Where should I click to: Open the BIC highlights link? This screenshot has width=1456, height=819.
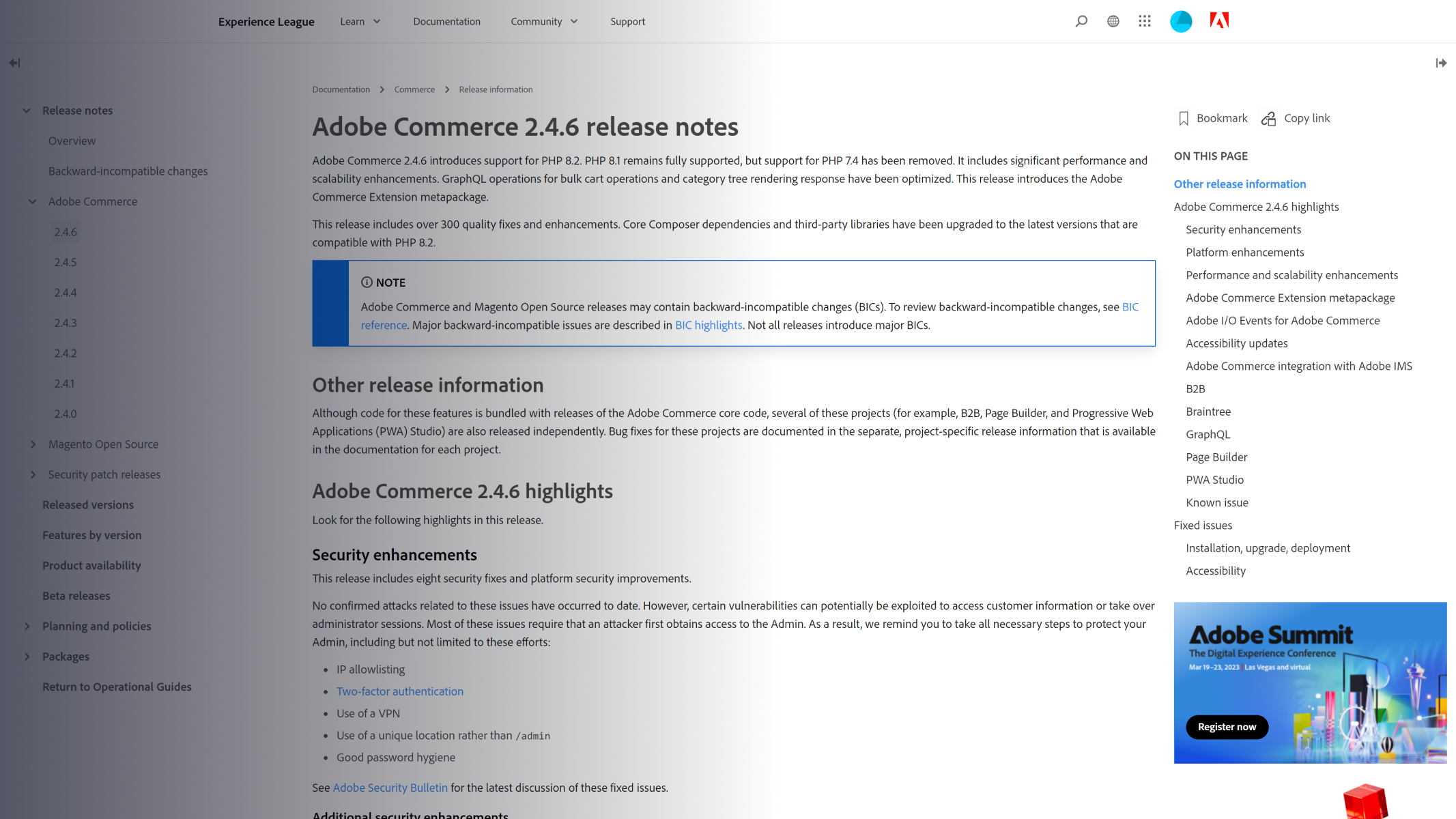(x=709, y=325)
